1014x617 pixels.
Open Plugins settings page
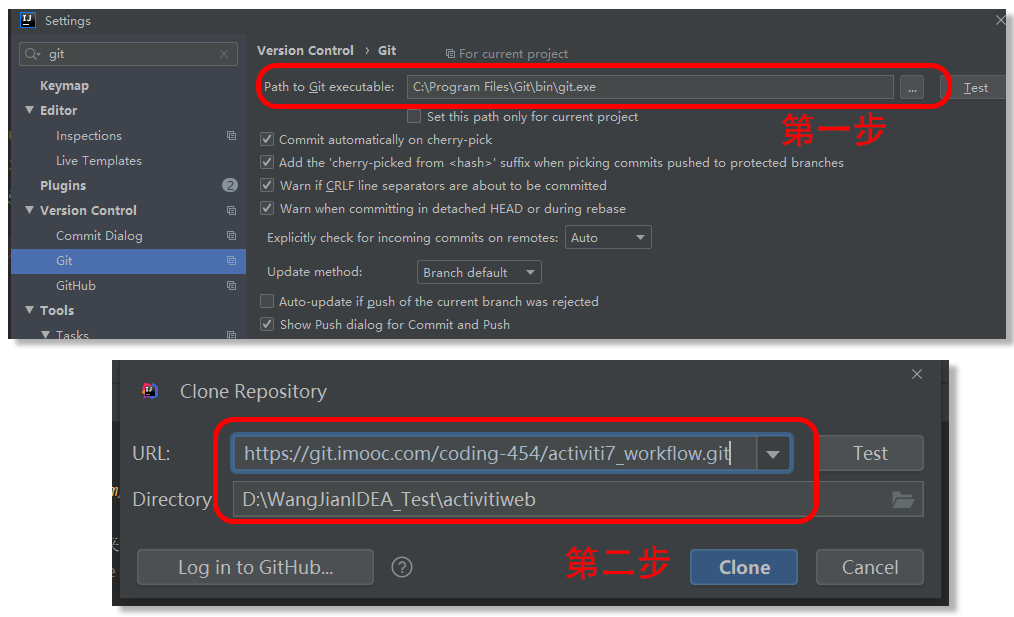pyautogui.click(x=63, y=186)
